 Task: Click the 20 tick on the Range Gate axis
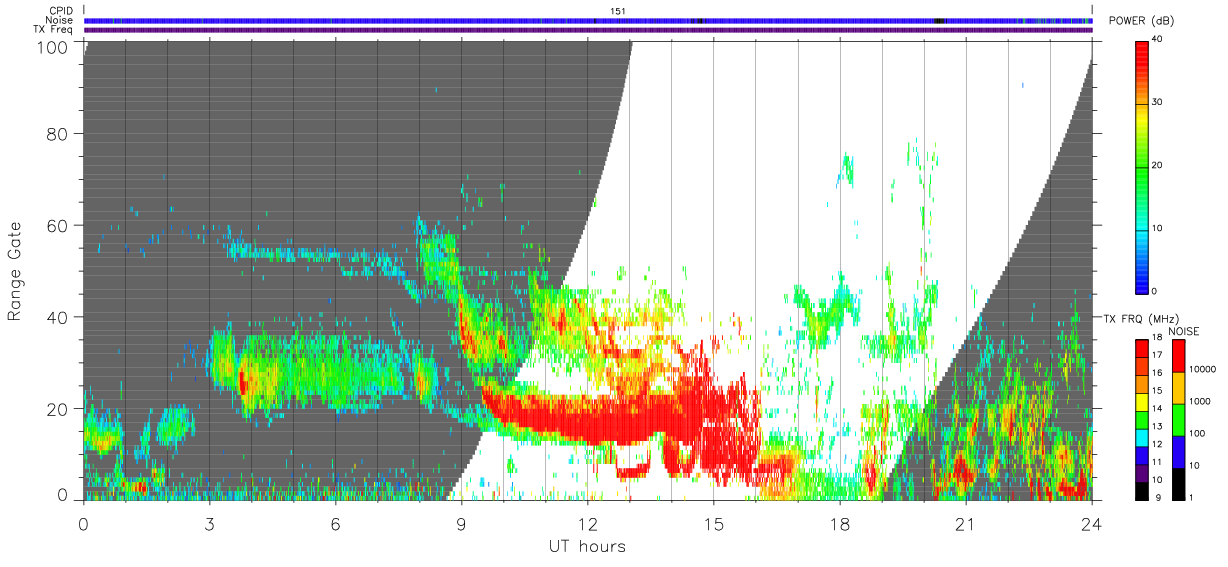tap(58, 409)
